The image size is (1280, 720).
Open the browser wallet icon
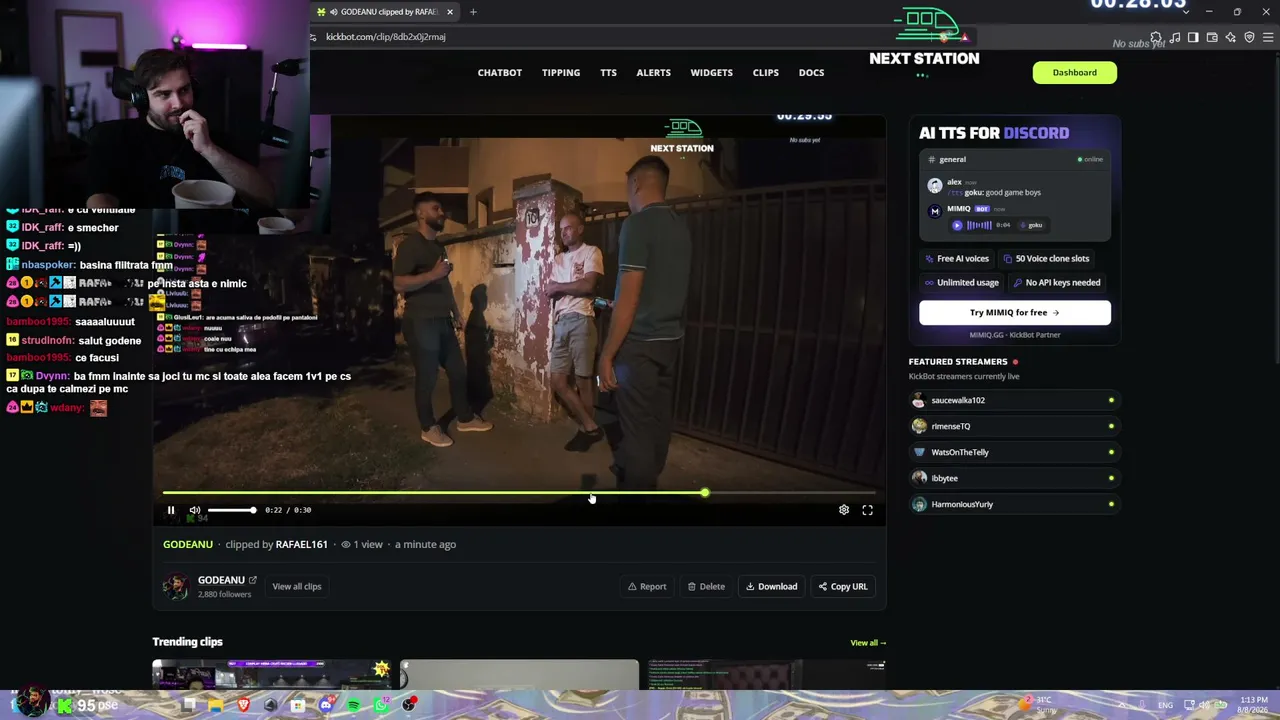(1212, 38)
